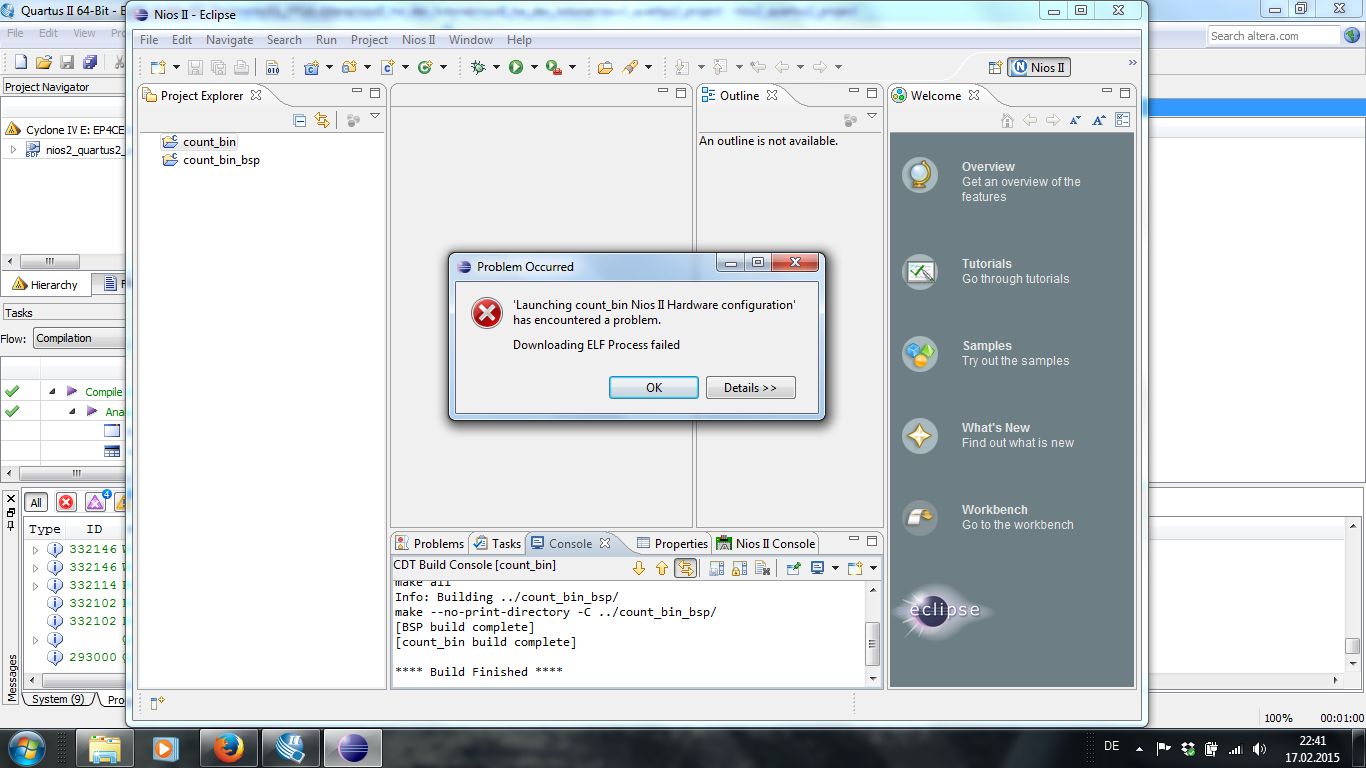Open the Overview link in Welcome
Screen dimensions: 1366x768
[x=988, y=167]
